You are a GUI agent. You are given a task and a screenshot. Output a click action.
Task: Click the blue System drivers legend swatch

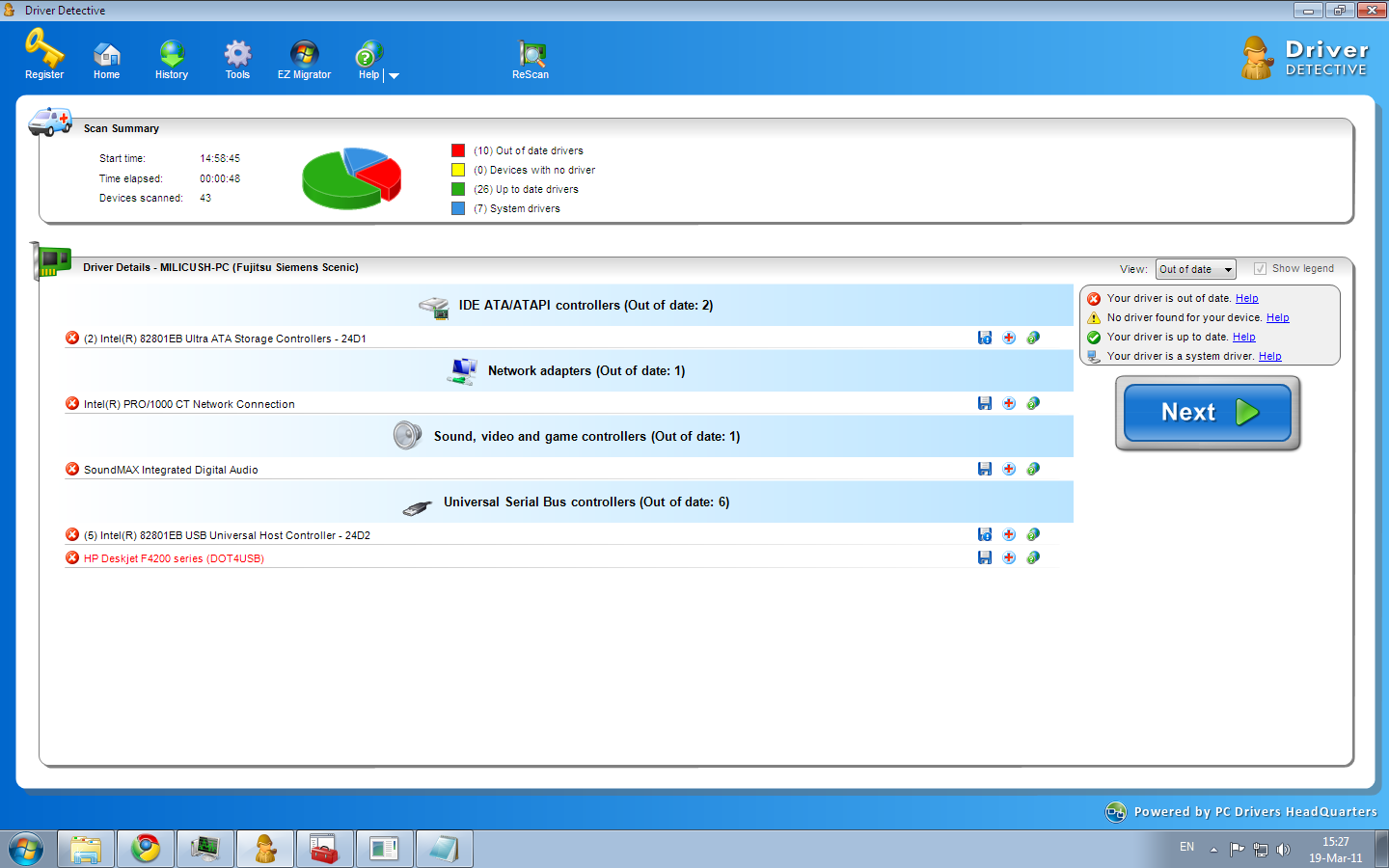pyautogui.click(x=458, y=208)
